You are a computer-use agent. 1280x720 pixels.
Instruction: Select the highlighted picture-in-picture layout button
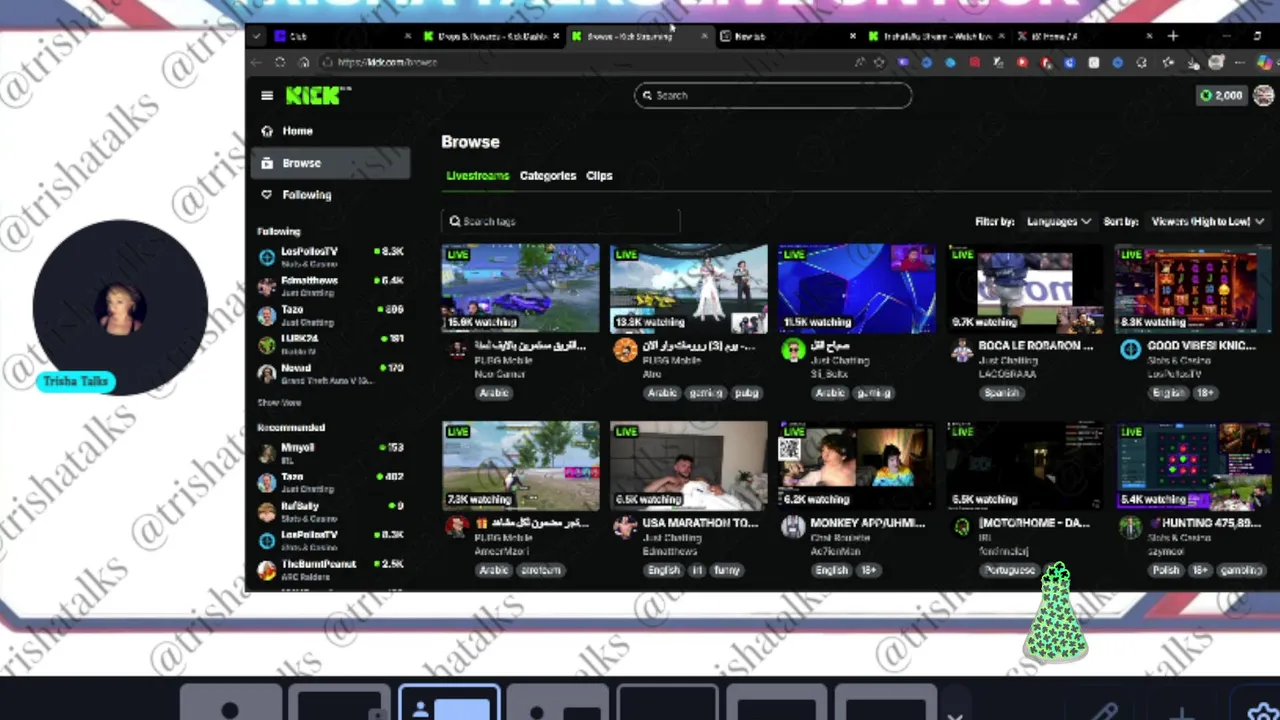point(449,704)
